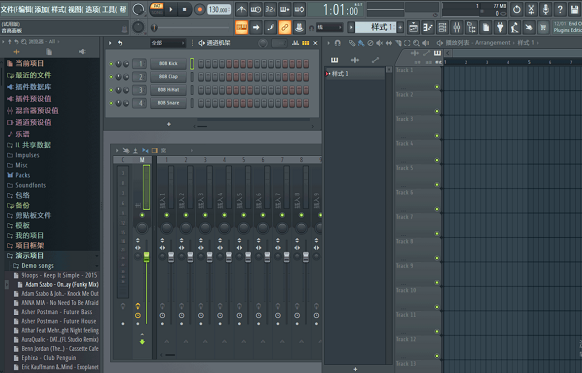The height and width of the screenshot is (373, 582).
Task: Open the mixer from the toolbar
Action: pos(457,27)
